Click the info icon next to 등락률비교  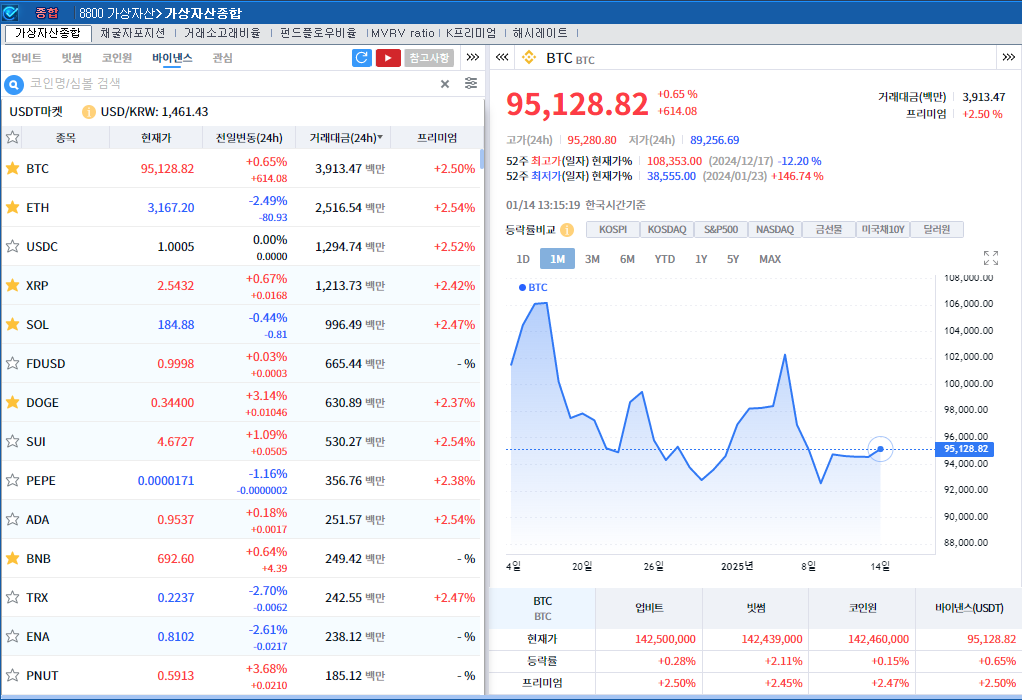565,228
